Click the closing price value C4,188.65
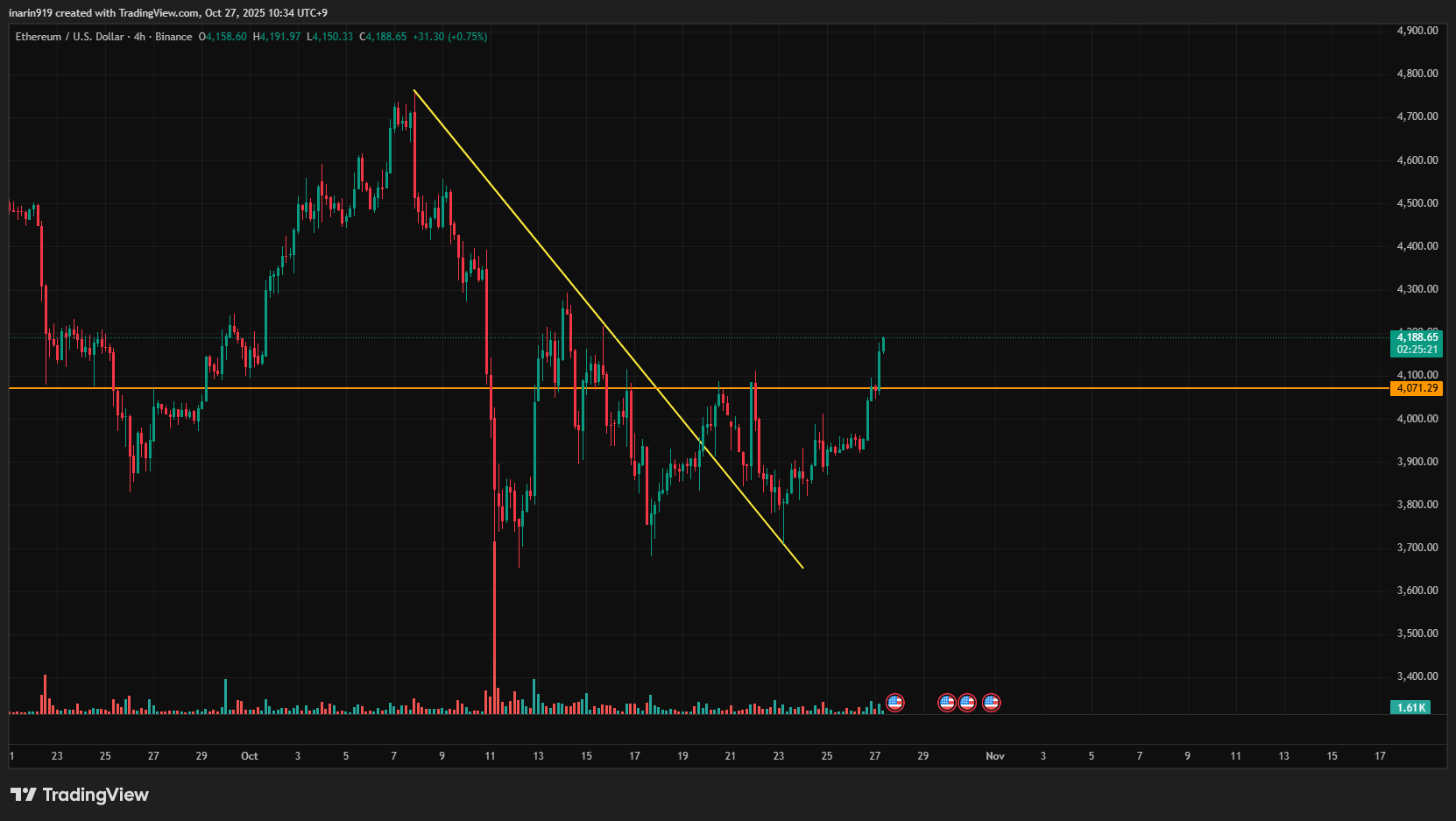 click(x=383, y=37)
